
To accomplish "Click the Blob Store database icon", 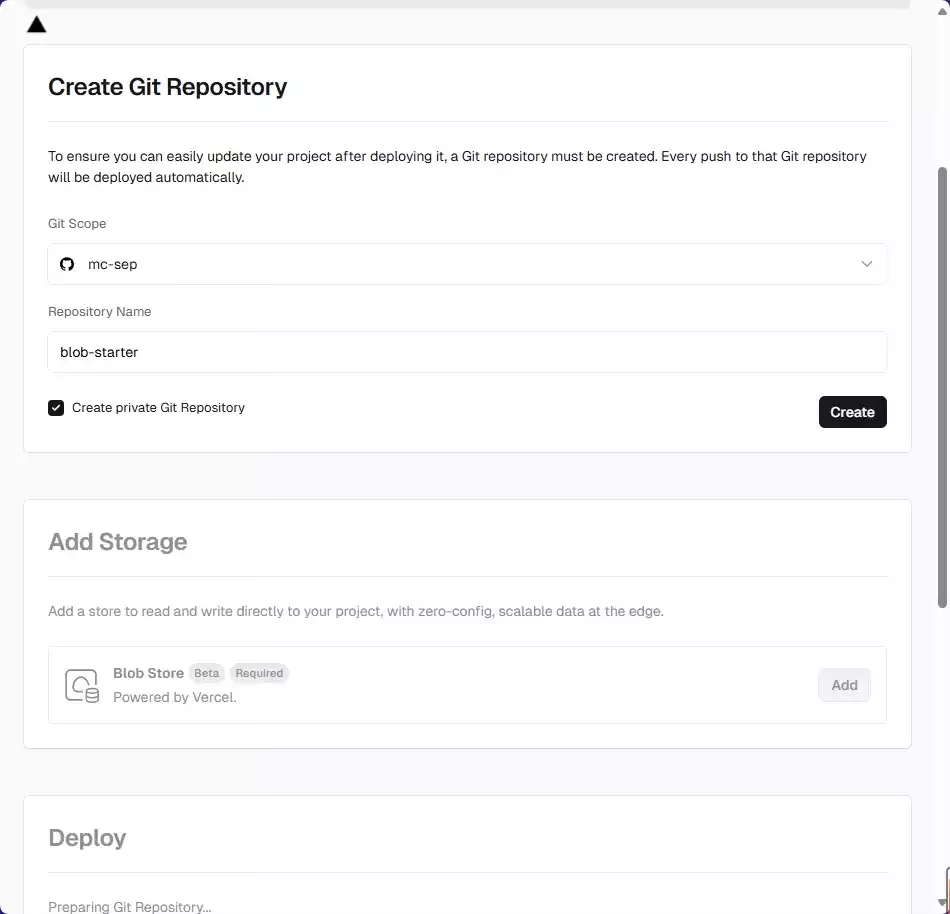I will pyautogui.click(x=82, y=685).
